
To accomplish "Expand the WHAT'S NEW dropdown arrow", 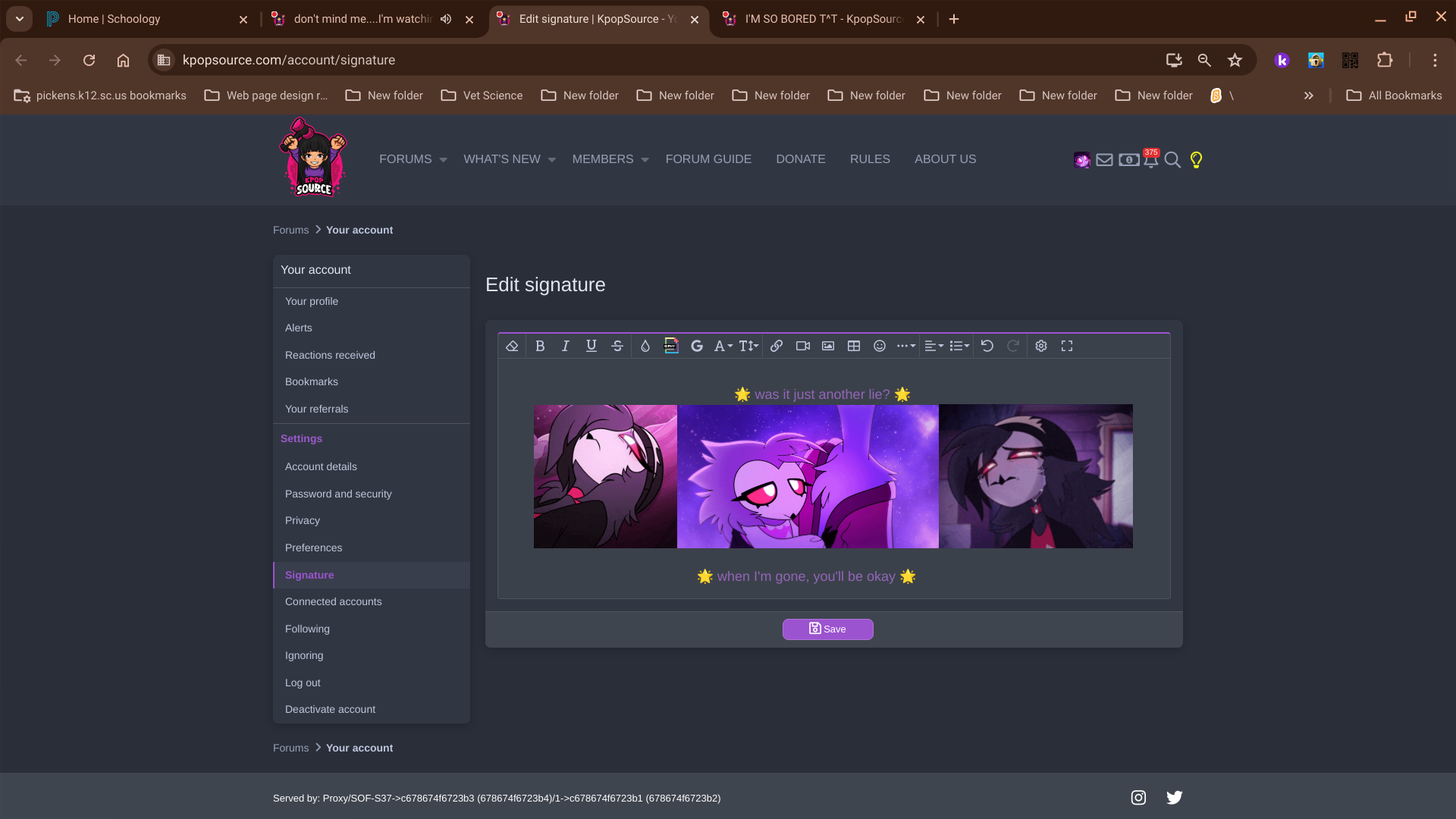I will [x=552, y=160].
